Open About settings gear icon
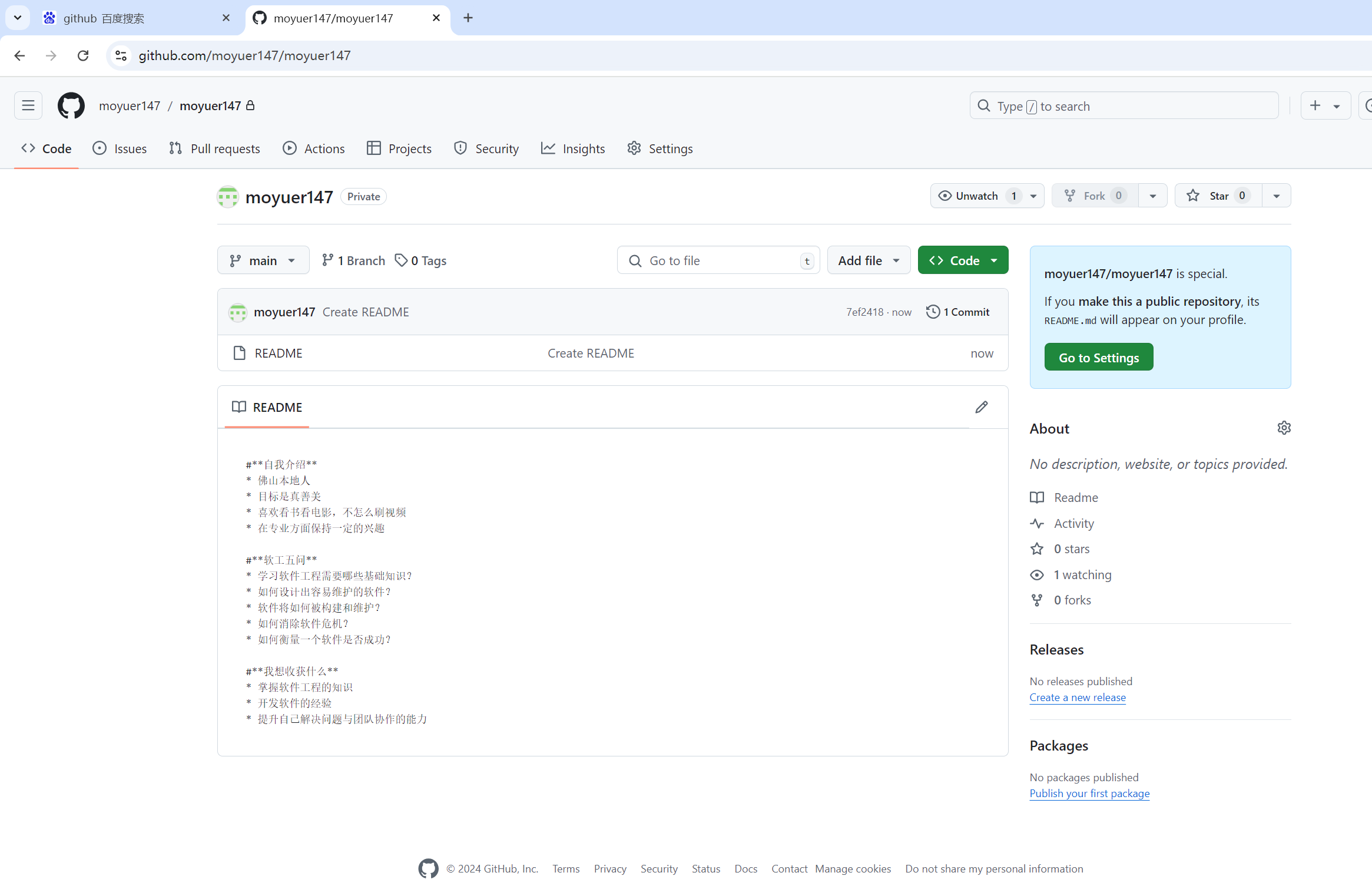 (1284, 428)
